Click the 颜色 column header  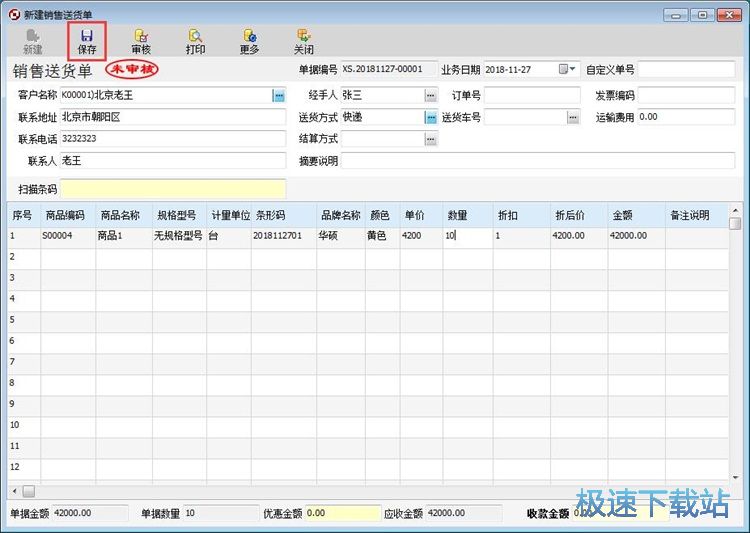tap(383, 215)
